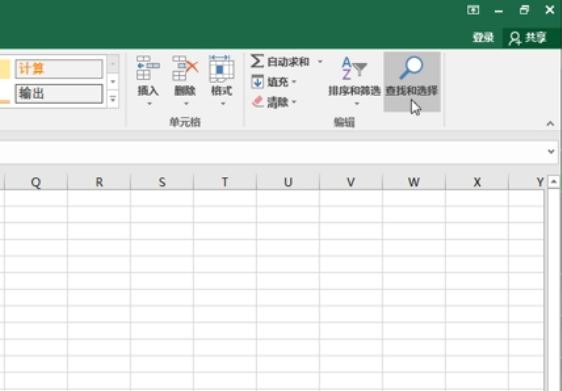Expand the cell styles gallery More arrow
562x391 pixels.
pos(113,98)
